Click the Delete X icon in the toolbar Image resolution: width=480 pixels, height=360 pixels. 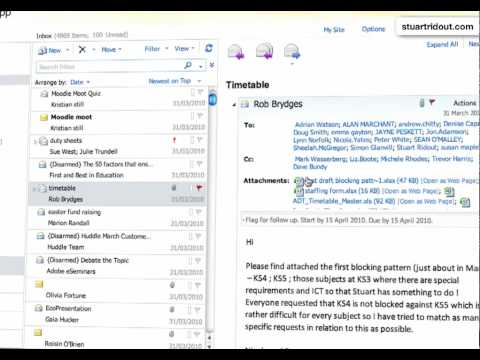(82, 50)
